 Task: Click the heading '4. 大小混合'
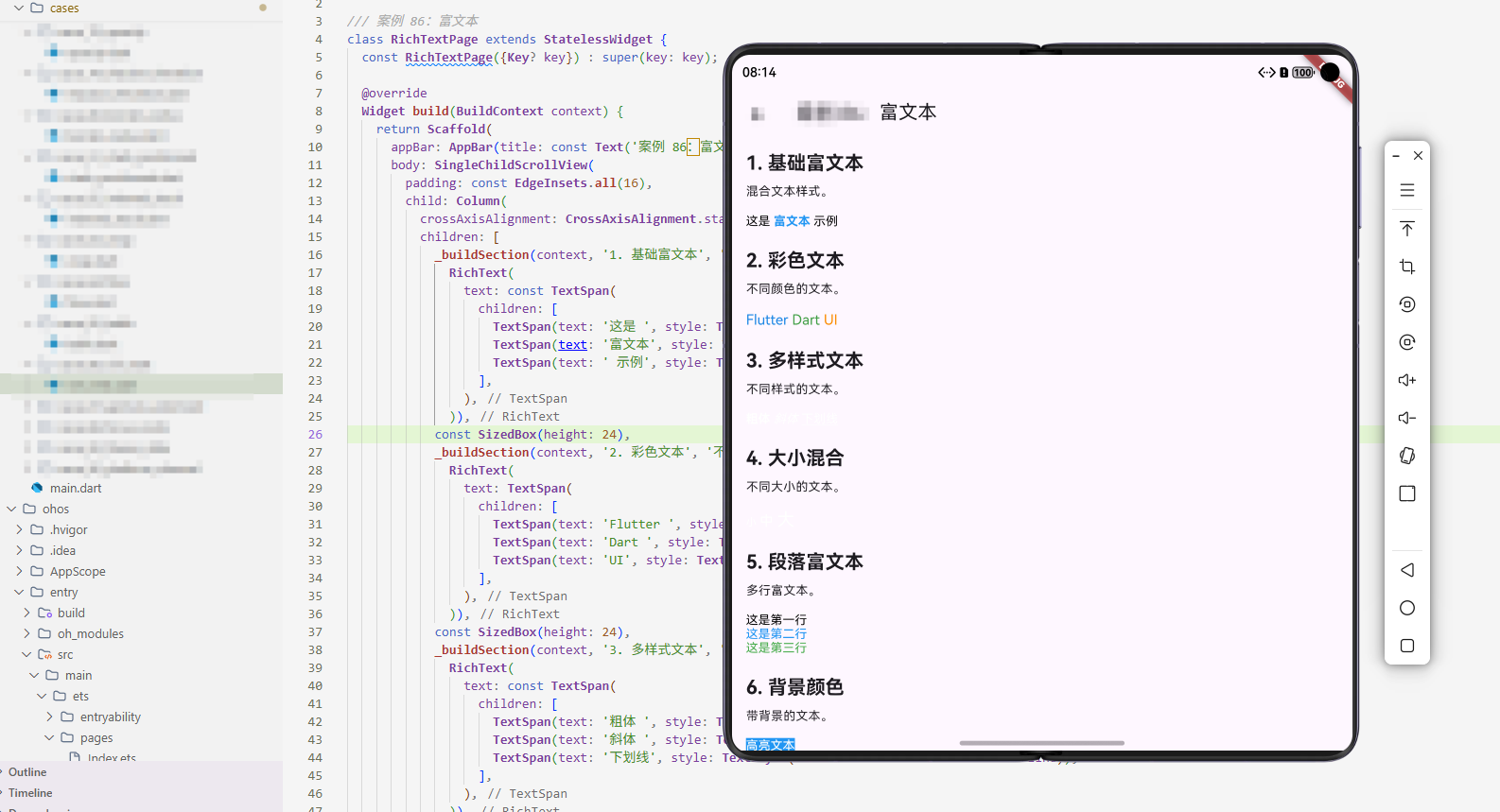pos(795,458)
